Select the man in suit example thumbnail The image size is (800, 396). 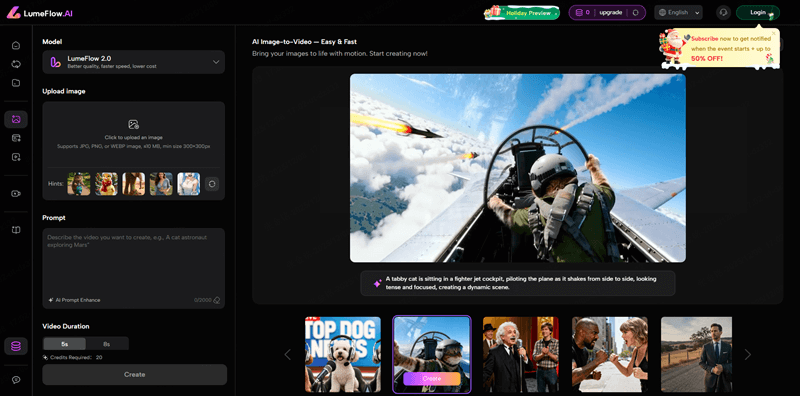pyautogui.click(x=696, y=355)
